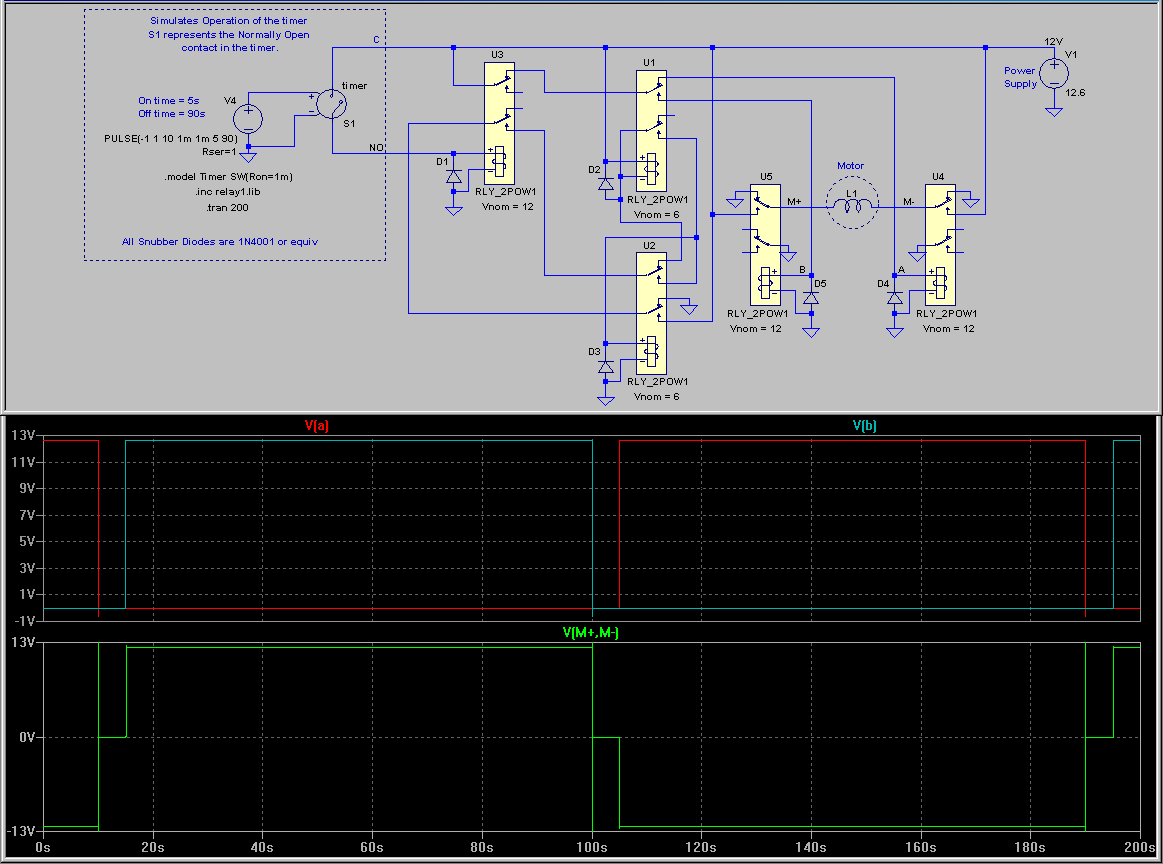This screenshot has height=864, width=1163.
Task: Click the .model Timer SW(Ron=1m) directive
Action: [228, 177]
